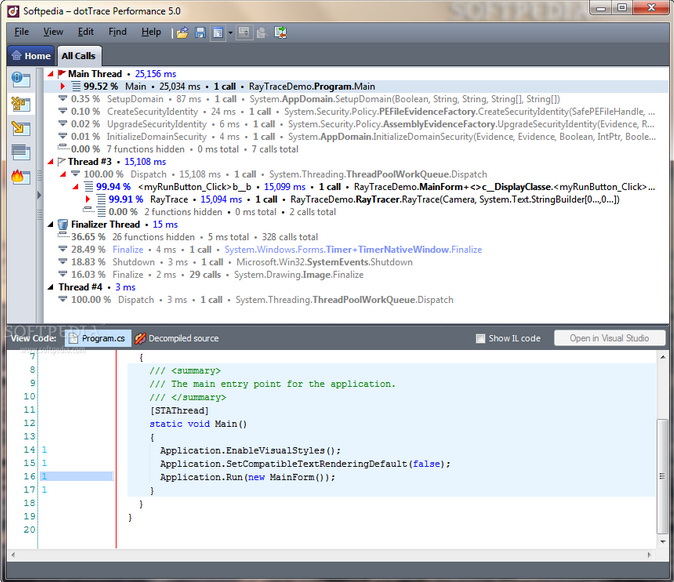This screenshot has width=674, height=582.
Task: Click function icon of 99.94 % myRunButton_Click row
Action: [89, 187]
